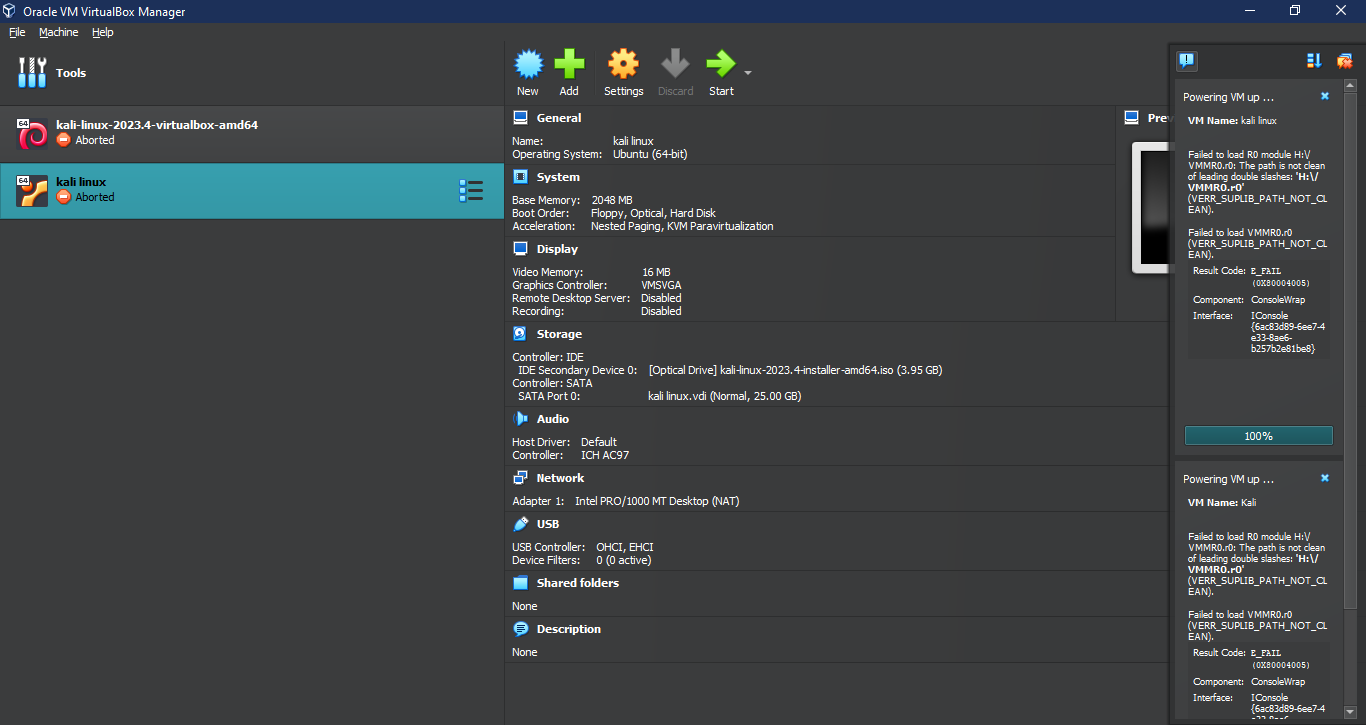Click the General section monitor icon
Viewport: 1366px width, 725px height.
point(520,118)
